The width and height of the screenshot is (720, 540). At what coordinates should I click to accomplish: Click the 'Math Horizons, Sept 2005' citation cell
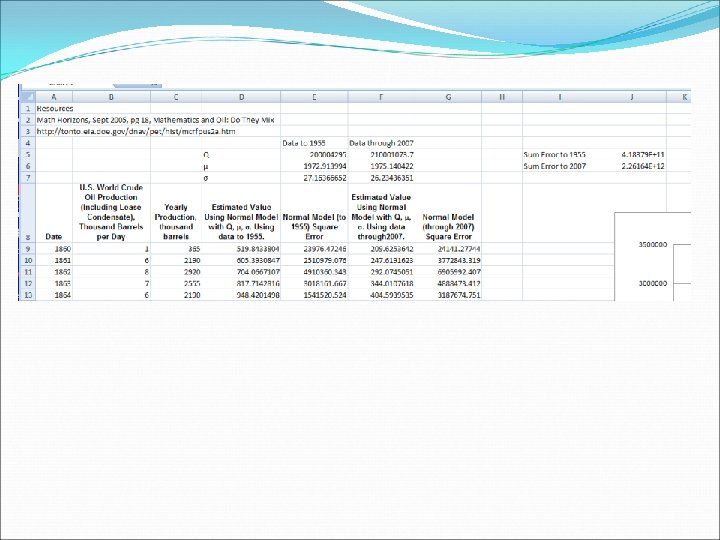pos(155,120)
